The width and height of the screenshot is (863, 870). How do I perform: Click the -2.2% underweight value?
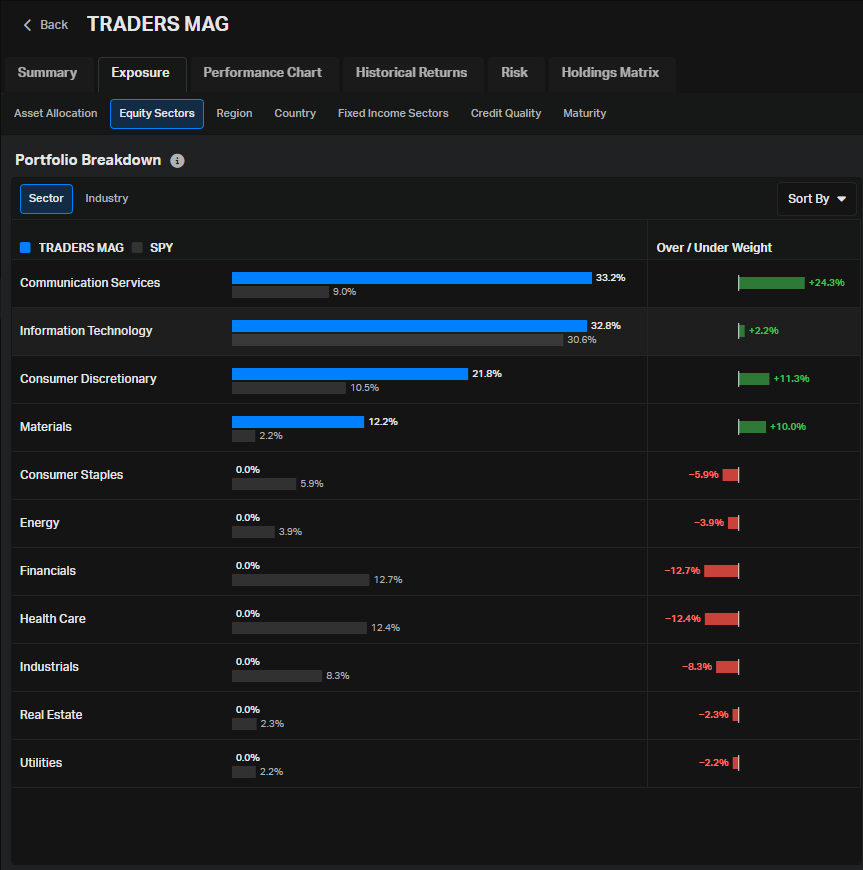point(714,763)
